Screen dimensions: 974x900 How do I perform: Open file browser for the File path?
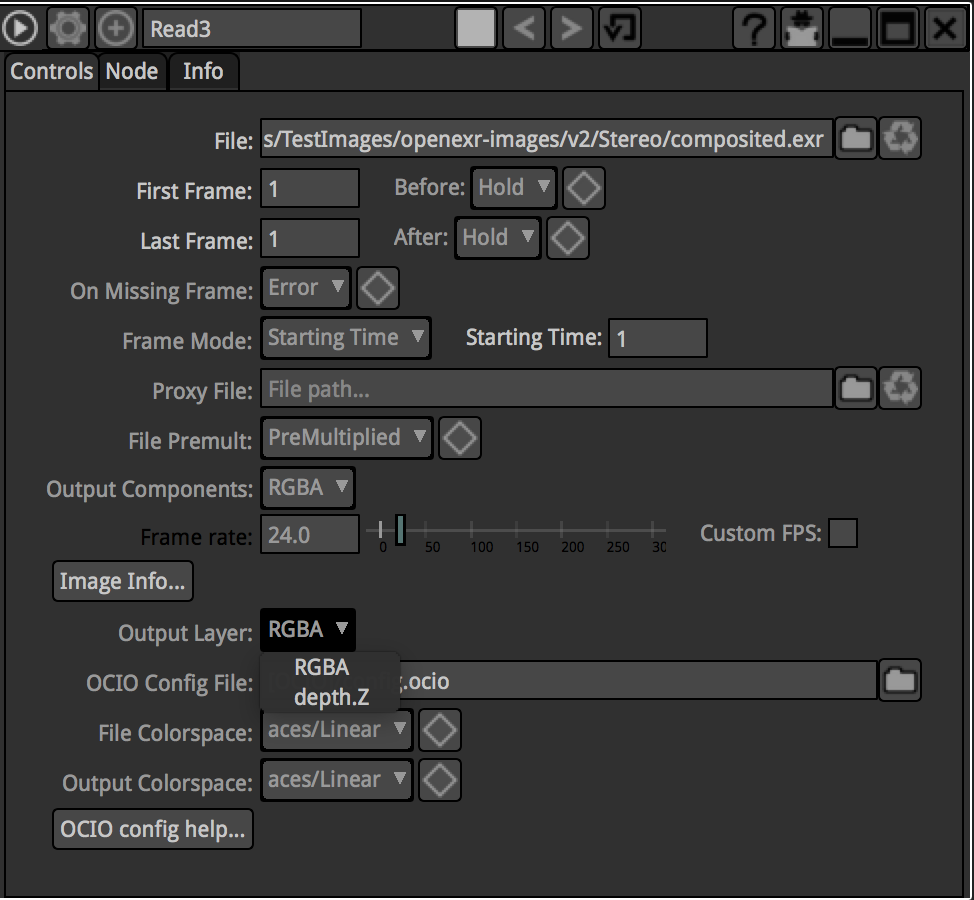(x=856, y=139)
